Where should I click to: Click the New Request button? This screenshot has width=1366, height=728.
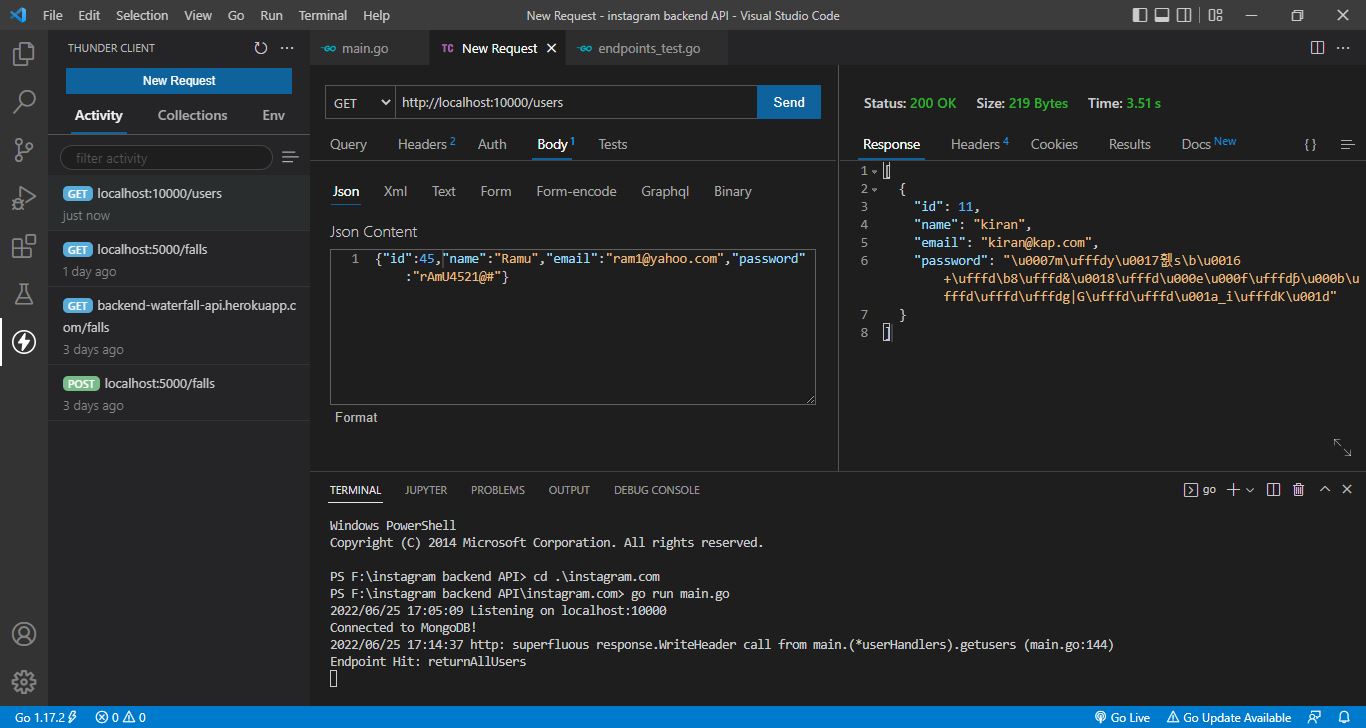179,81
